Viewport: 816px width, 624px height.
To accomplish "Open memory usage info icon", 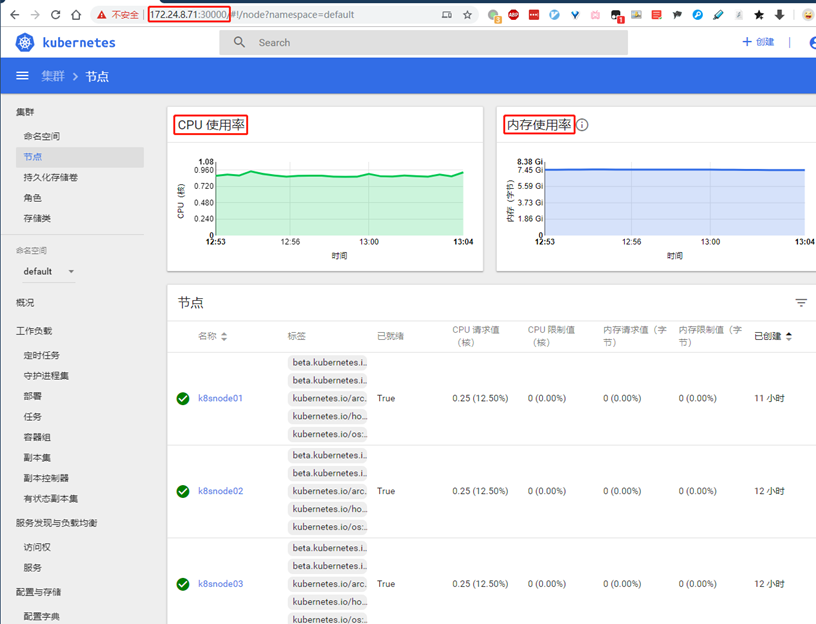I will coord(582,125).
